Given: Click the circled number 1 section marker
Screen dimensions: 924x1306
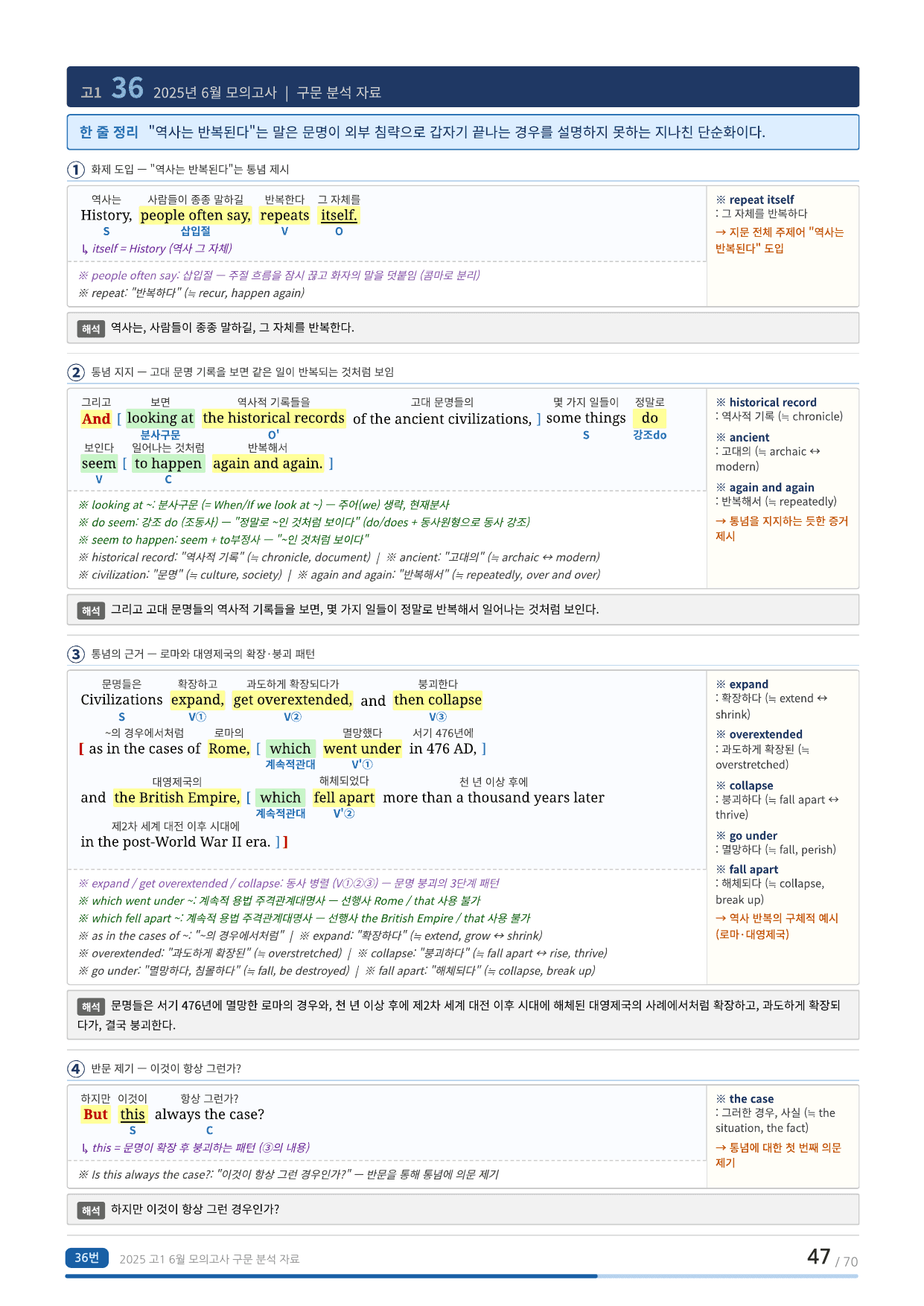Looking at the screenshot, I should pyautogui.click(x=76, y=170).
